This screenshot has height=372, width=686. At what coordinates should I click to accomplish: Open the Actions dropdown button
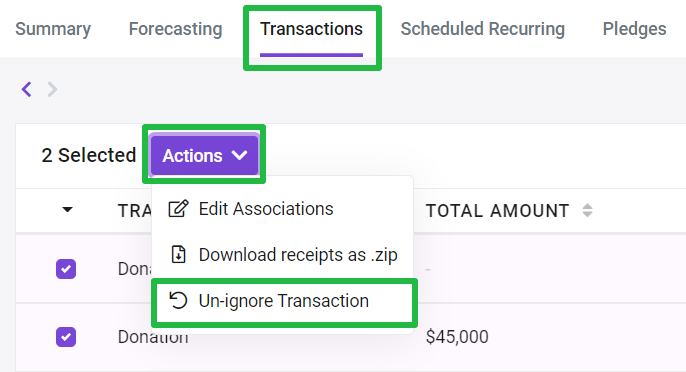tap(204, 155)
